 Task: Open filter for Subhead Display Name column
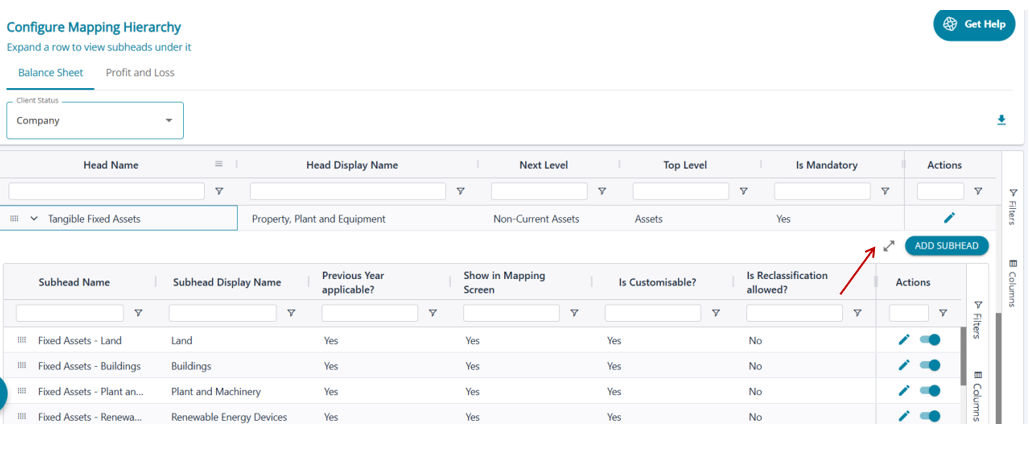[291, 313]
